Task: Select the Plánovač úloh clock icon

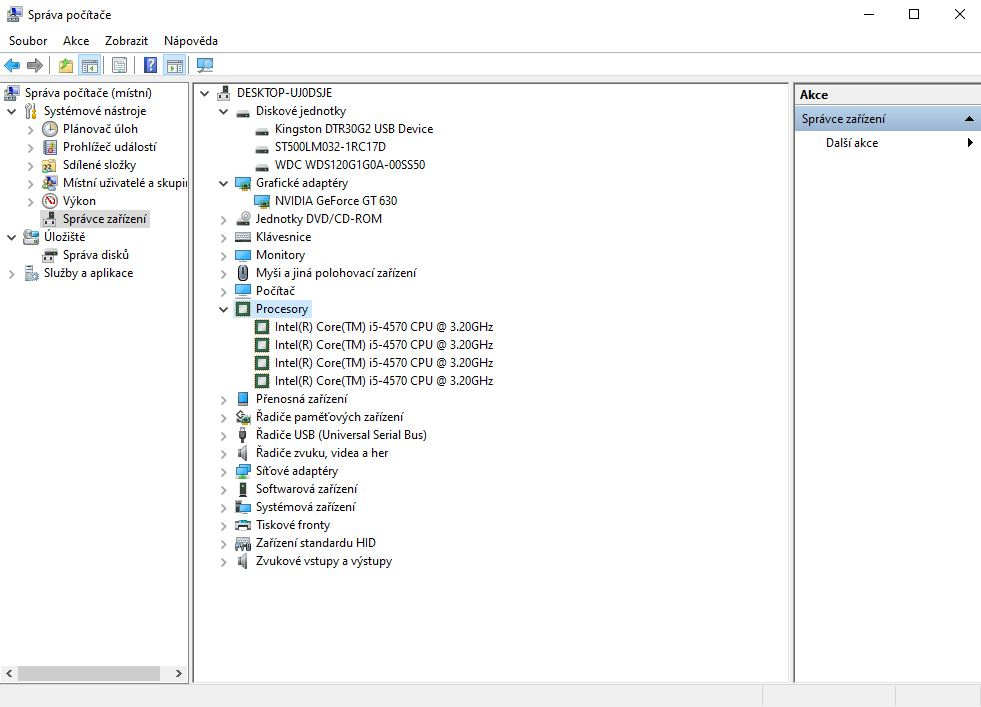Action: 50,129
